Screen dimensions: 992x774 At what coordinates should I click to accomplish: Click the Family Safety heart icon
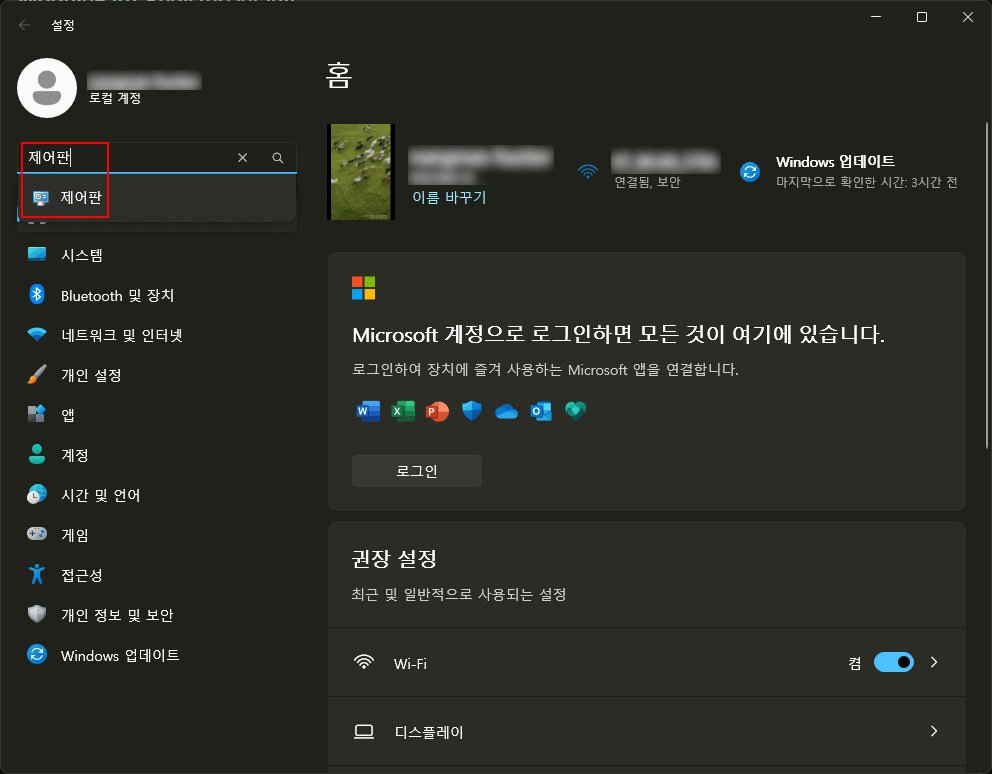(576, 411)
